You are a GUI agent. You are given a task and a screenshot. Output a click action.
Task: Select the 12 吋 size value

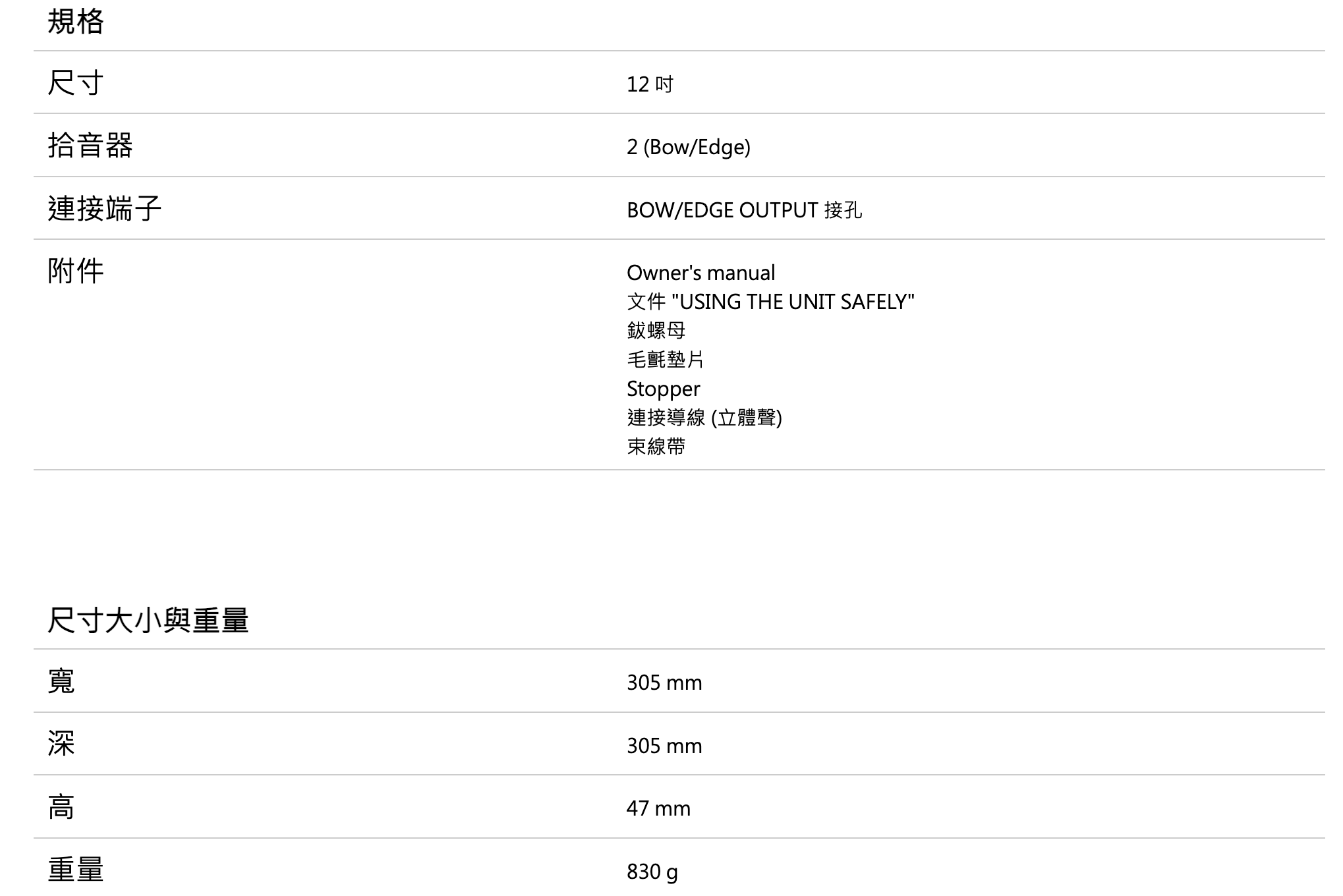pos(650,84)
